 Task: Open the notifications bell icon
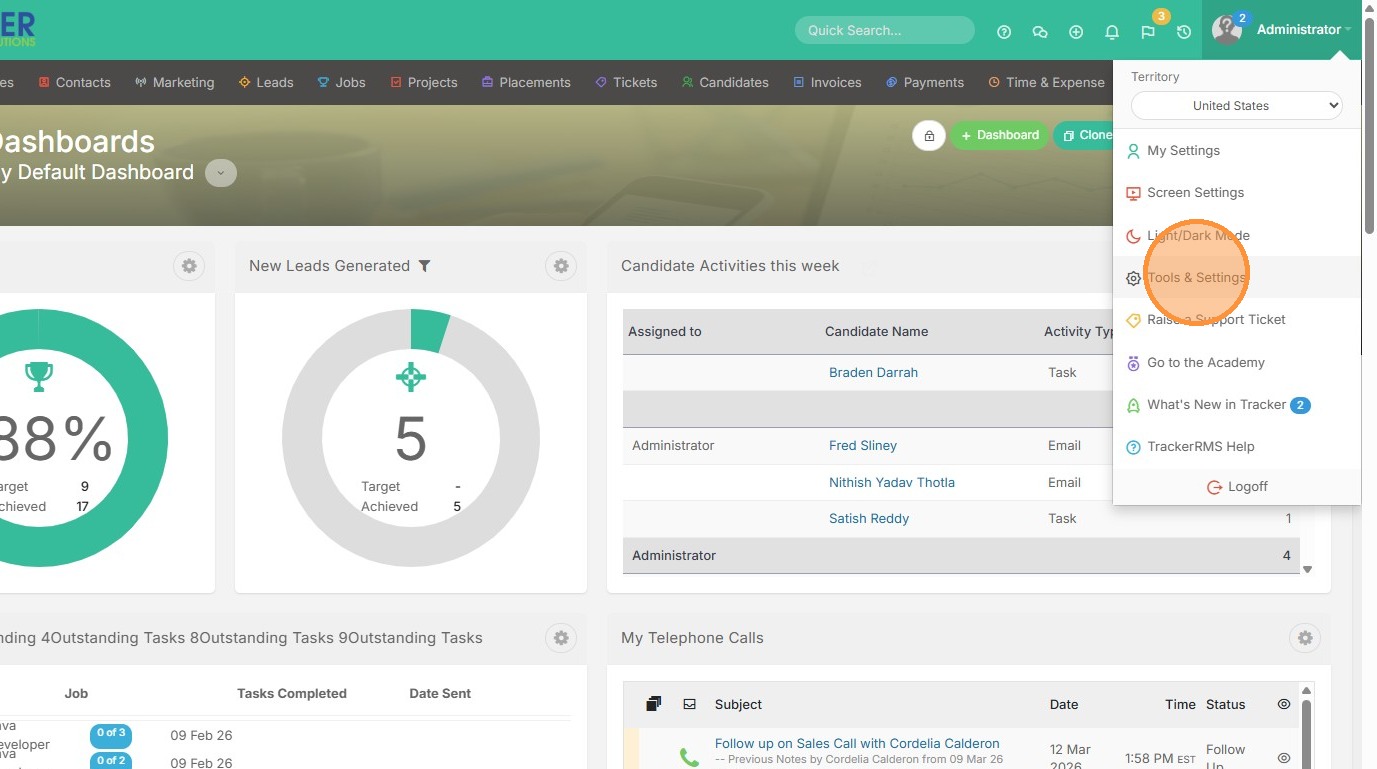(1112, 32)
